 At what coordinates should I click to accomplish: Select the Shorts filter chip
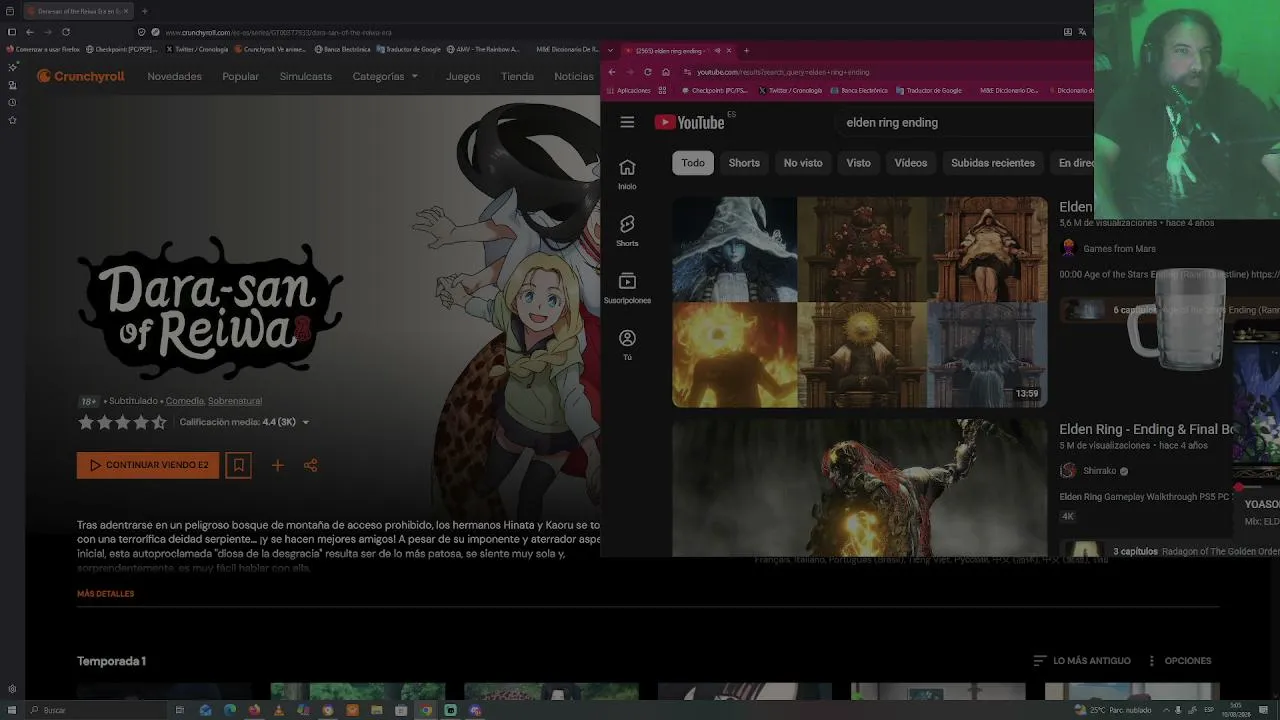tap(744, 163)
